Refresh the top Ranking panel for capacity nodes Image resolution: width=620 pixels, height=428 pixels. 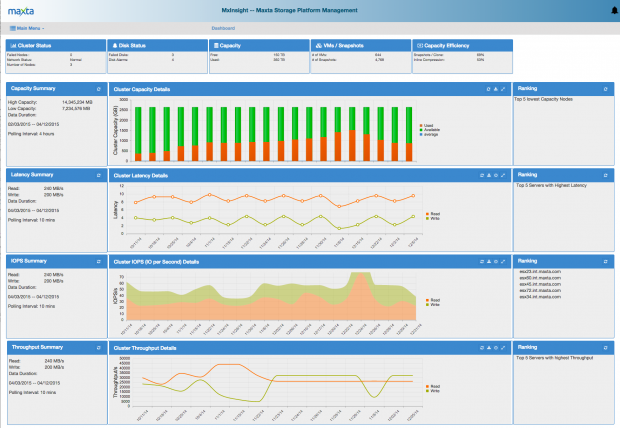tap(608, 89)
